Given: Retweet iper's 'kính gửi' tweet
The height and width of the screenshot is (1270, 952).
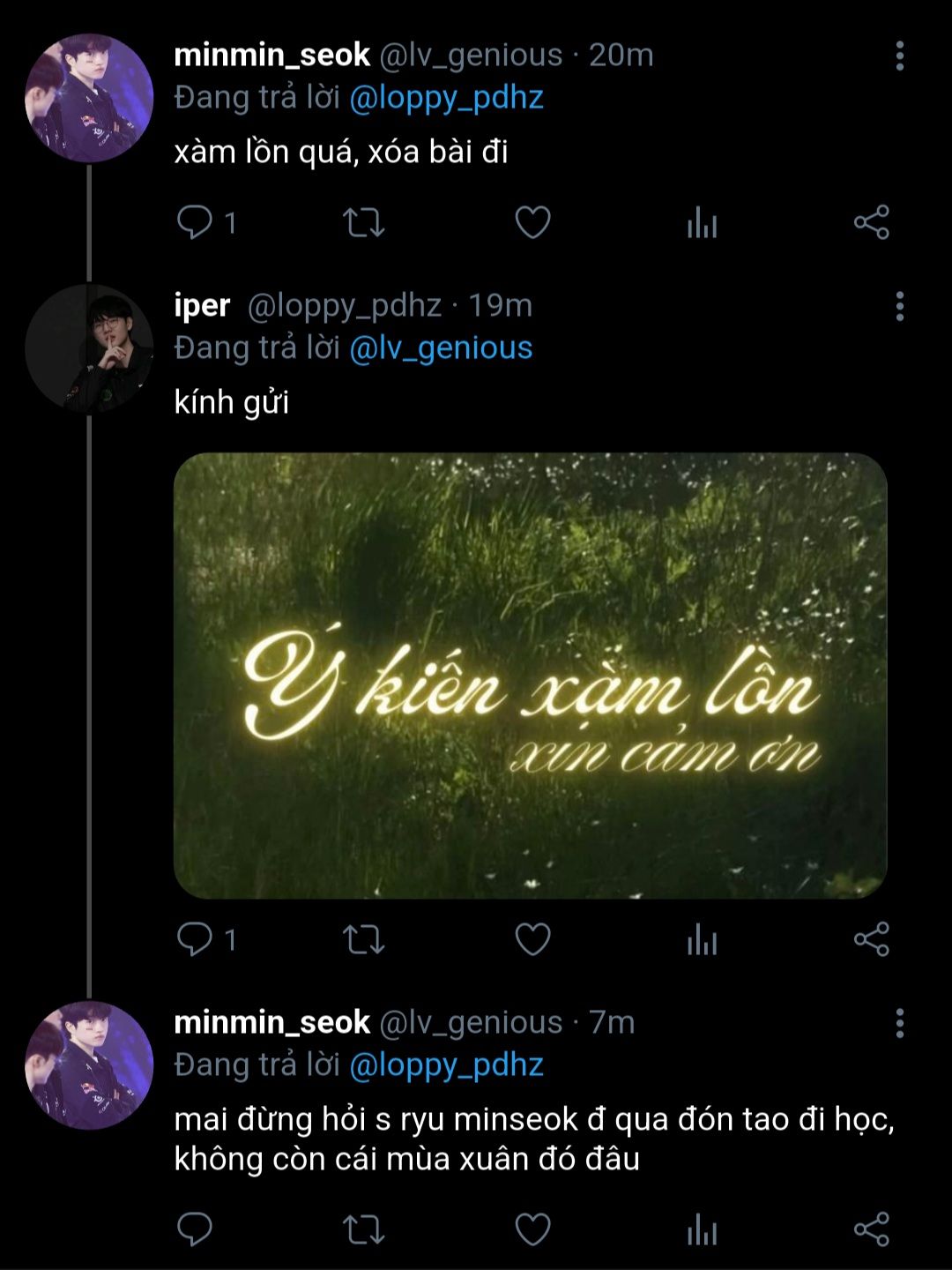Looking at the screenshot, I should pyautogui.click(x=363, y=939).
